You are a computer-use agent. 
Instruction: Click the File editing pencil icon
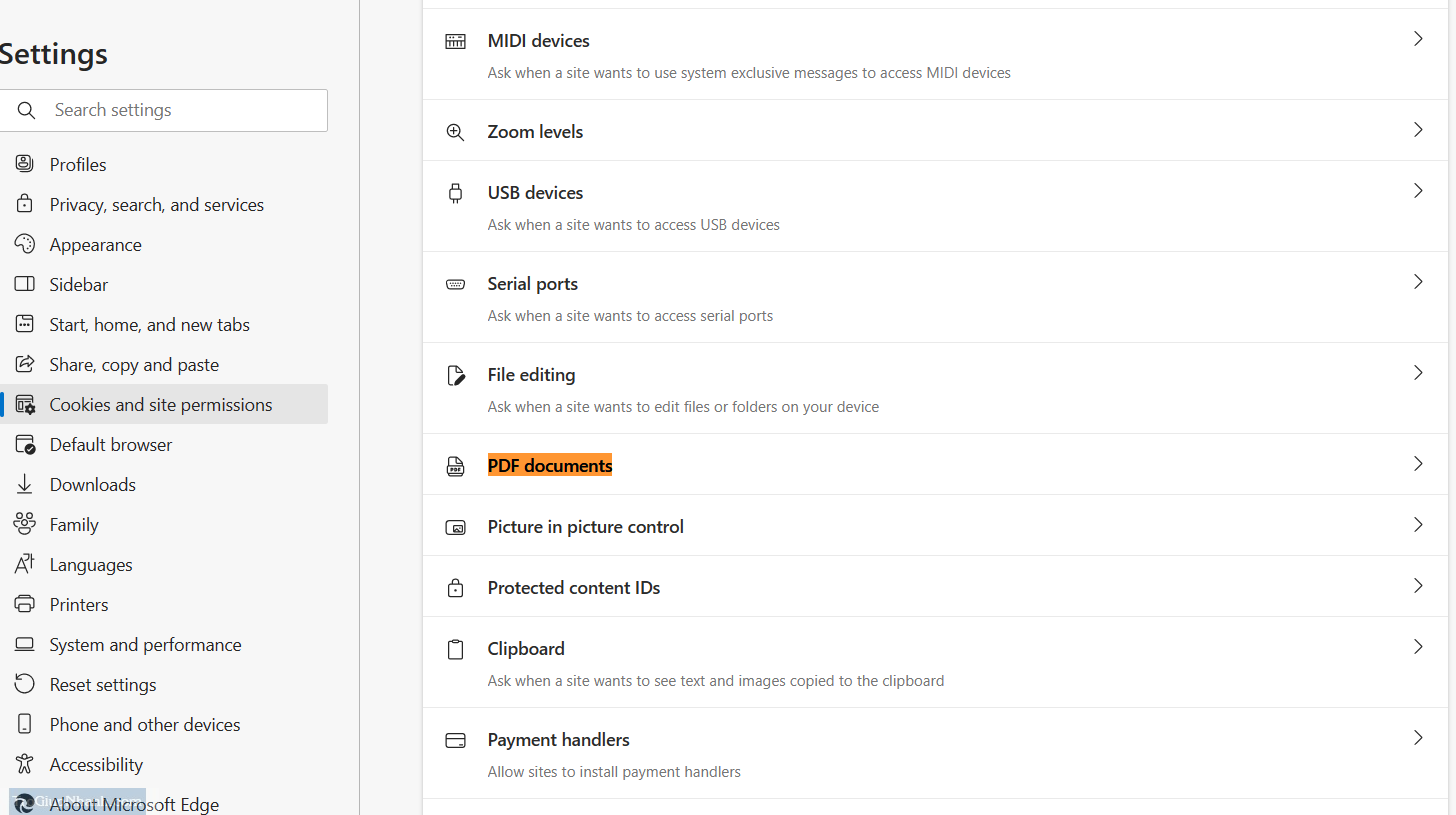pyautogui.click(x=455, y=375)
